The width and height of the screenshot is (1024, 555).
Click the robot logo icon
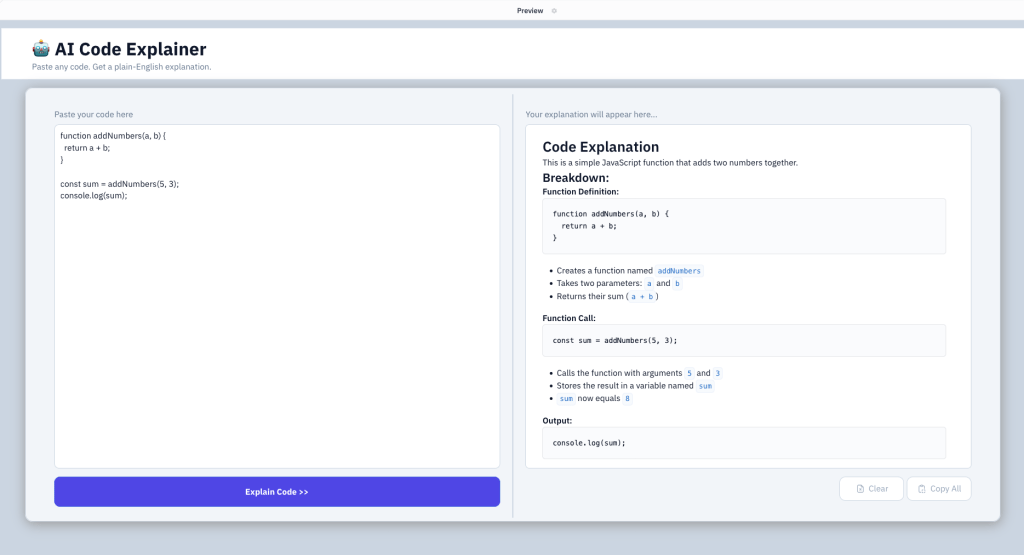pyautogui.click(x=41, y=48)
